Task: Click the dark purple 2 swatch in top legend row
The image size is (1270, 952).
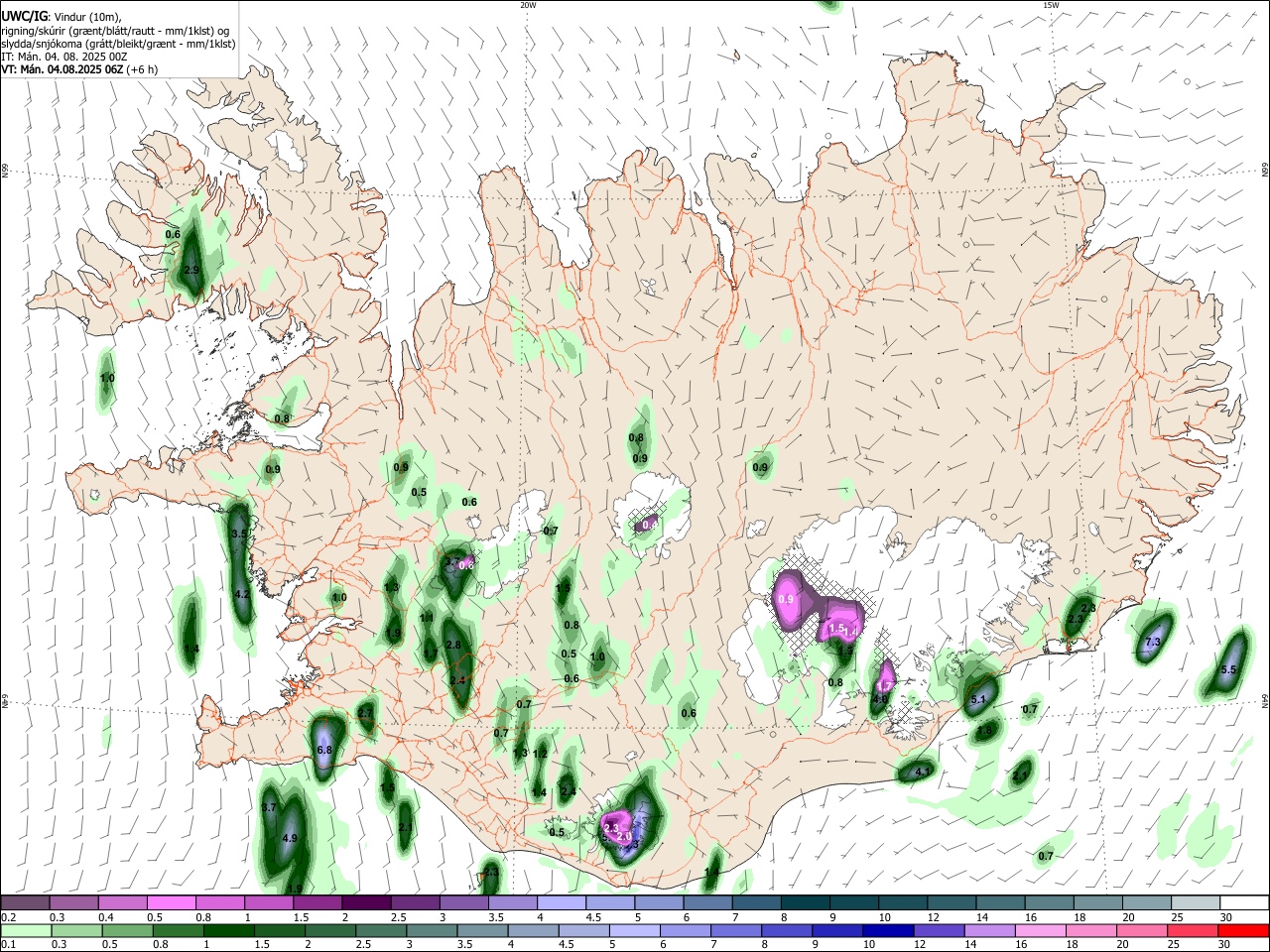Action: tap(365, 903)
